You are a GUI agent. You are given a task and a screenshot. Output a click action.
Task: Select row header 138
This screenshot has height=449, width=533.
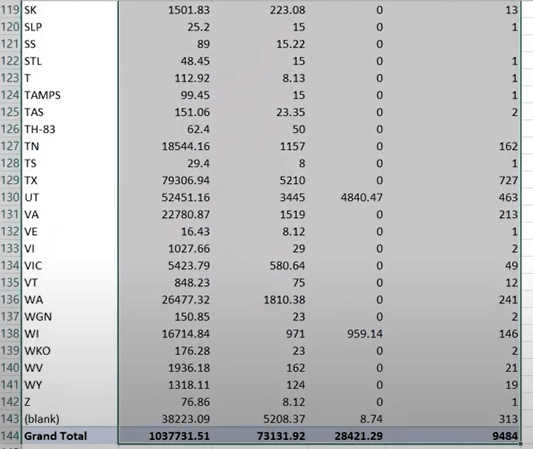coord(11,334)
